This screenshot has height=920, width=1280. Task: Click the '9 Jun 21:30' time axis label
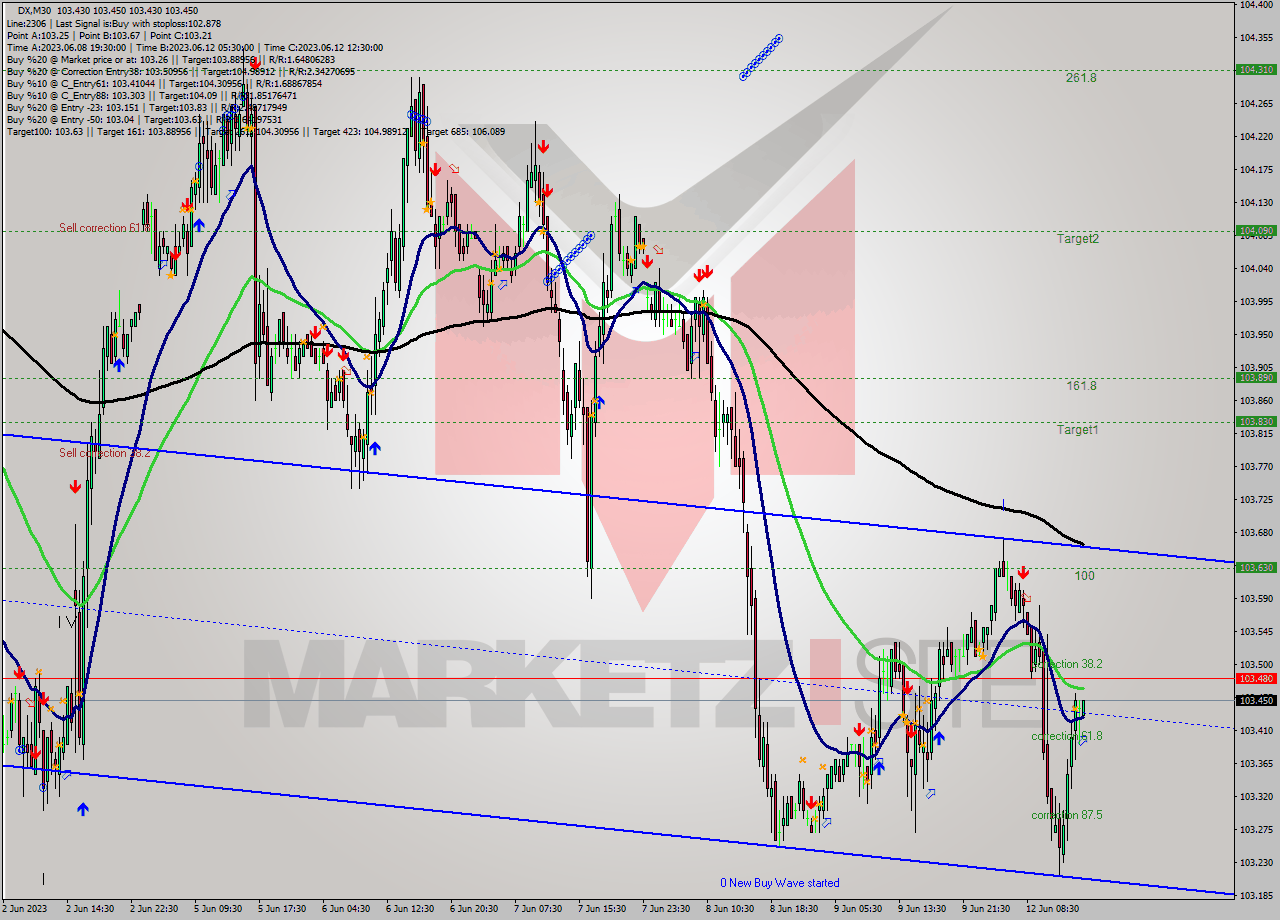987,909
